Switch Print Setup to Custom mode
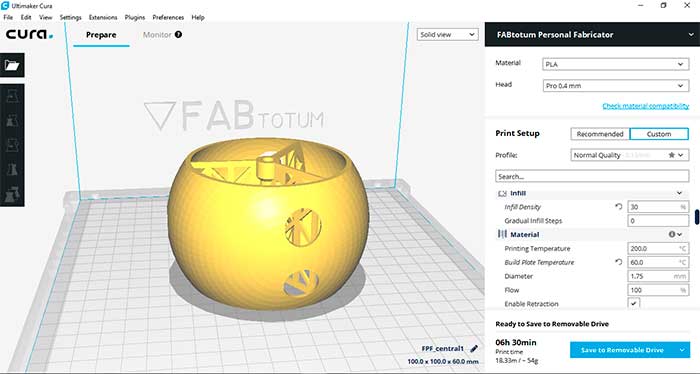700x374 pixels. [659, 134]
